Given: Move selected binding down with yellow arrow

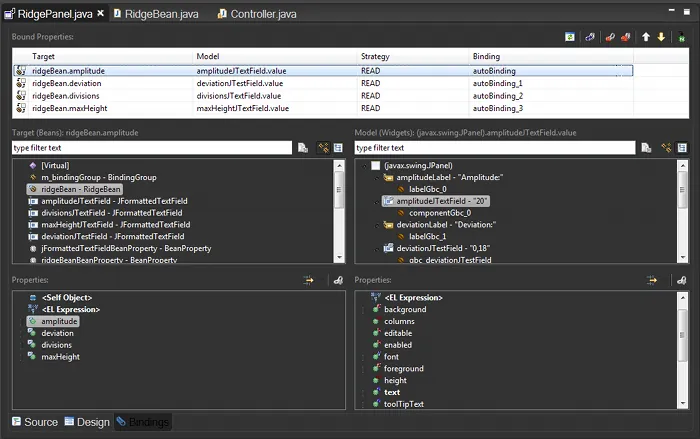Looking at the screenshot, I should pos(661,37).
